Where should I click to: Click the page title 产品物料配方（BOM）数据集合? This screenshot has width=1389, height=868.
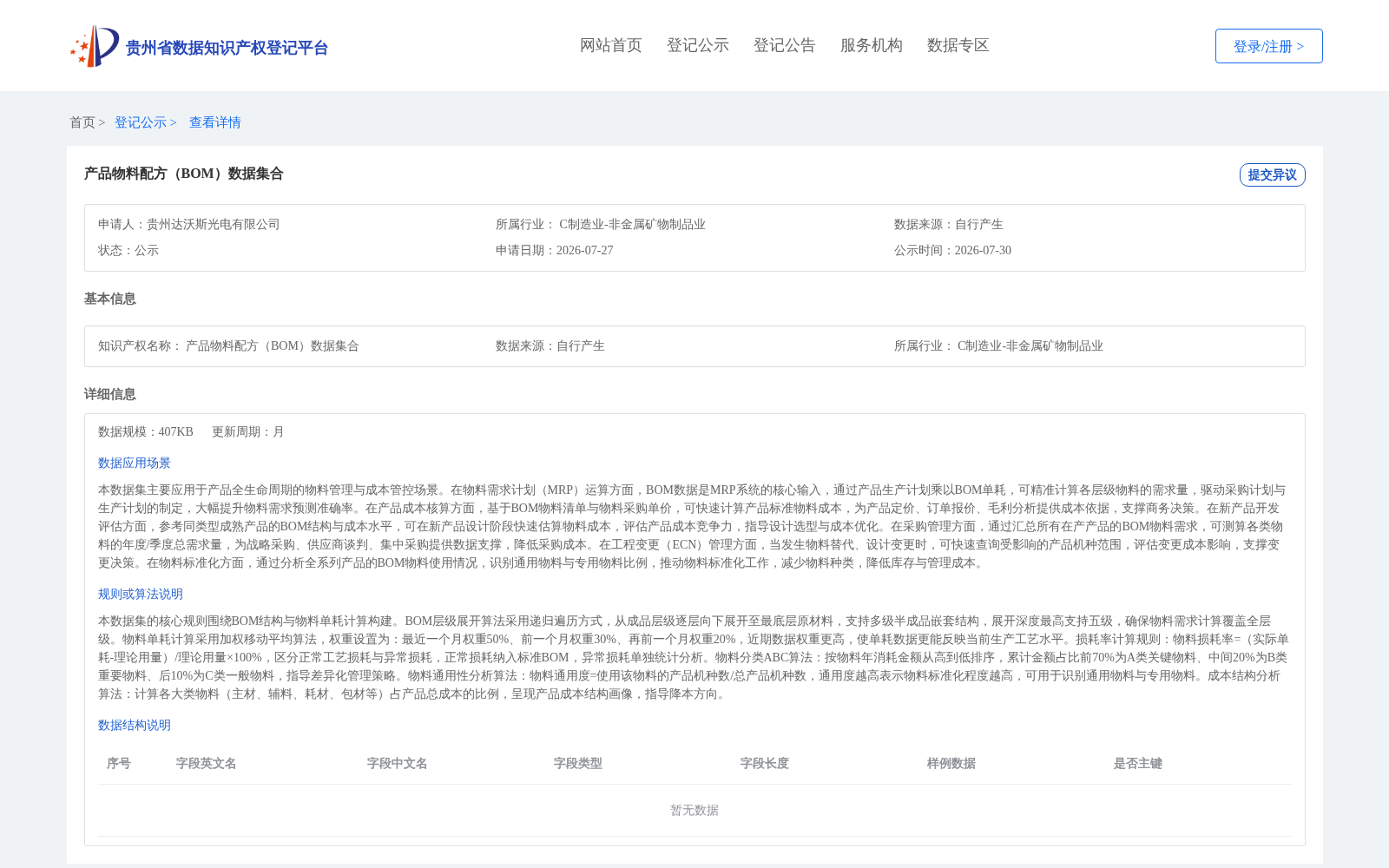[184, 174]
